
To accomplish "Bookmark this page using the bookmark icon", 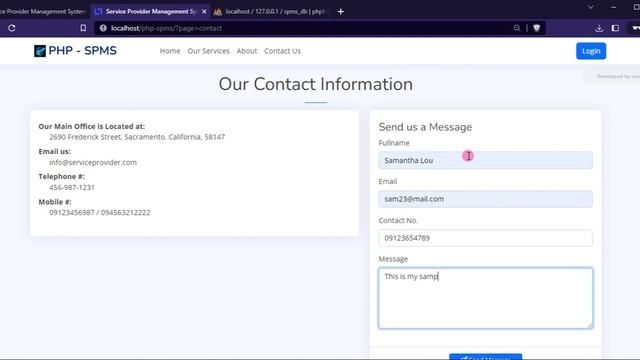I will pos(83,28).
